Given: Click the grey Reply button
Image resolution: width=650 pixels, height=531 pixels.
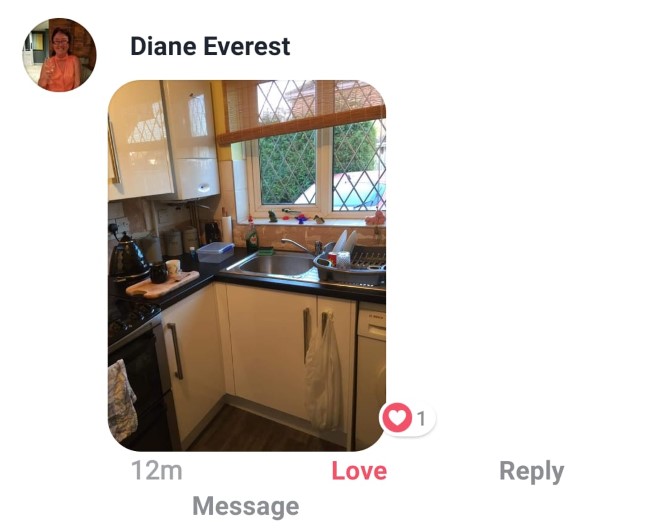Looking at the screenshot, I should (x=532, y=472).
